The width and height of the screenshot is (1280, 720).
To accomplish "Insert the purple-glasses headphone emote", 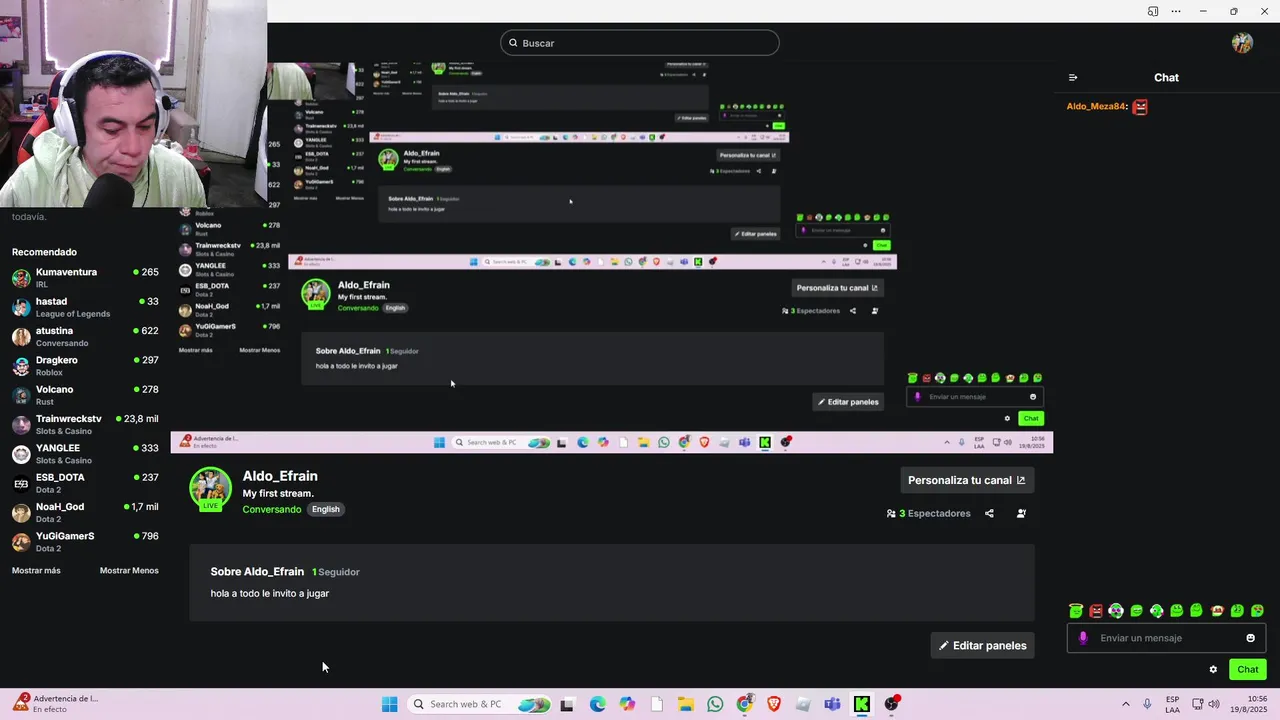I will point(1116,610).
